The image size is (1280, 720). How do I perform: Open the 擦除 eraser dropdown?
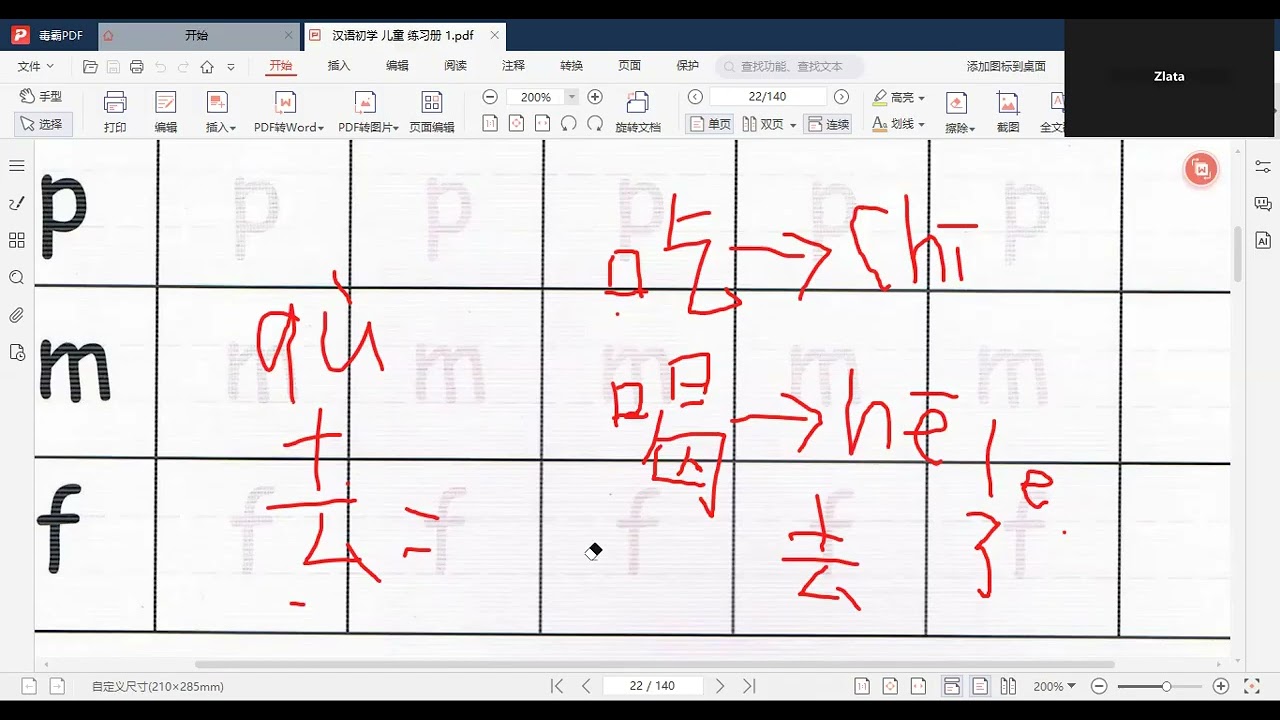pyautogui.click(x=959, y=111)
